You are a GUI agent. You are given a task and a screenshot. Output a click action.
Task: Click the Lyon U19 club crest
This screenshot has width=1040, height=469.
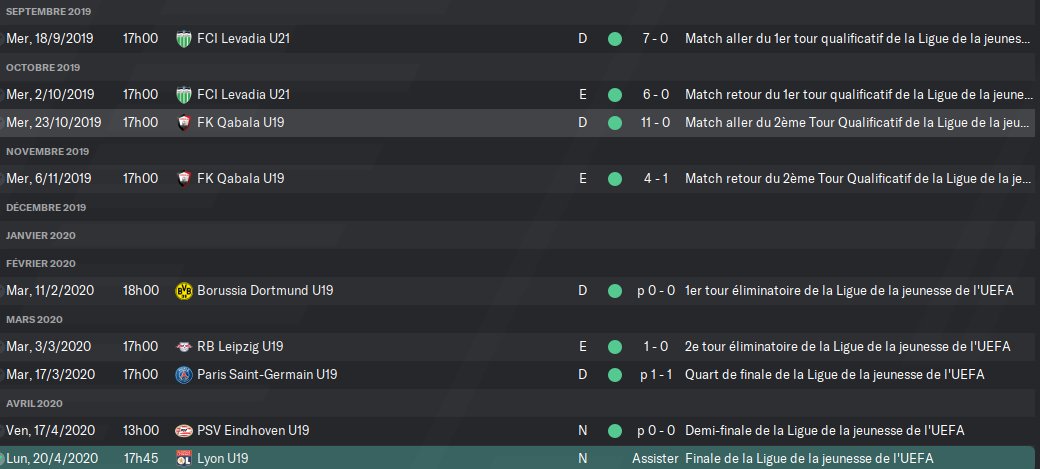tap(184, 458)
